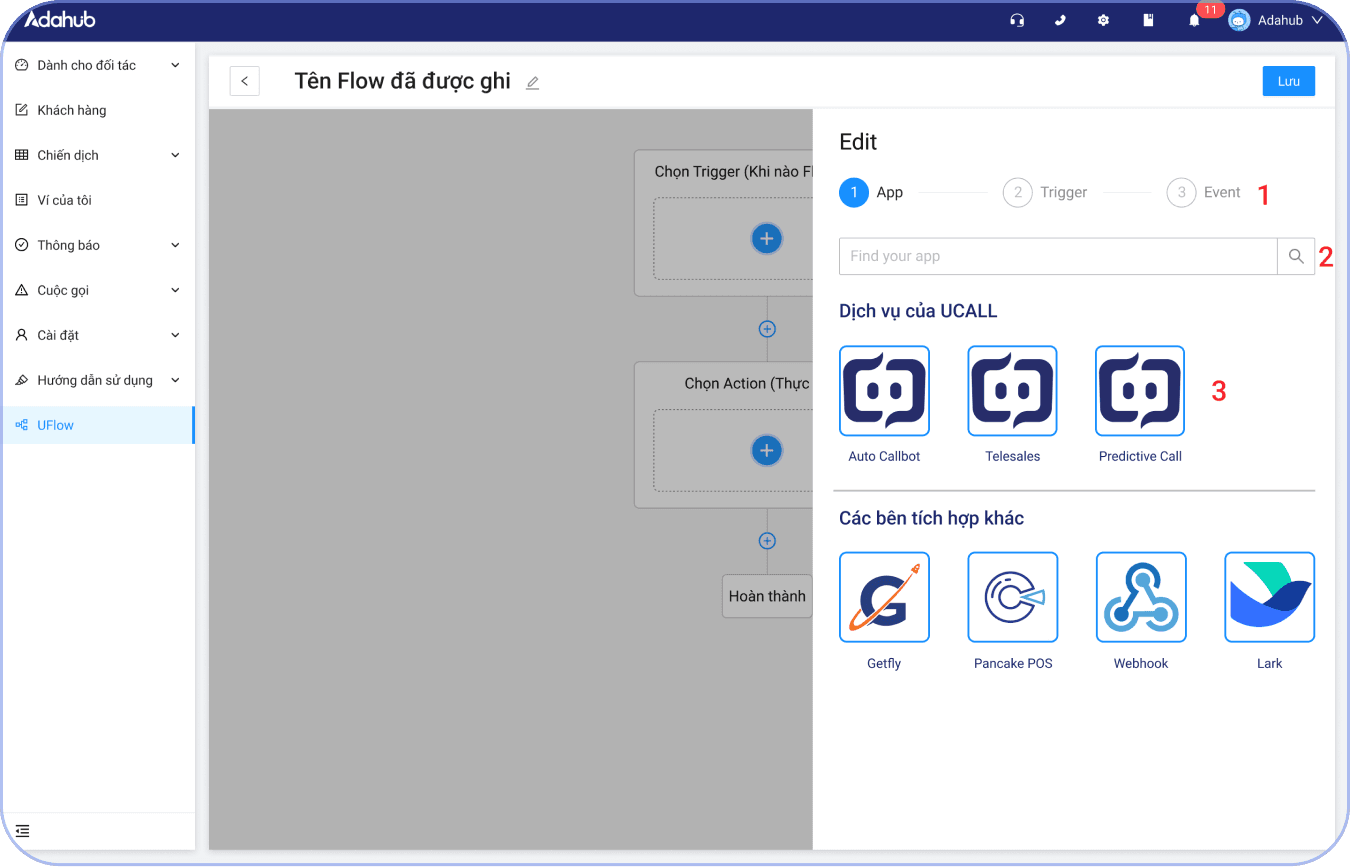Click the Lưu button to save
1350x867 pixels.
[x=1288, y=81]
